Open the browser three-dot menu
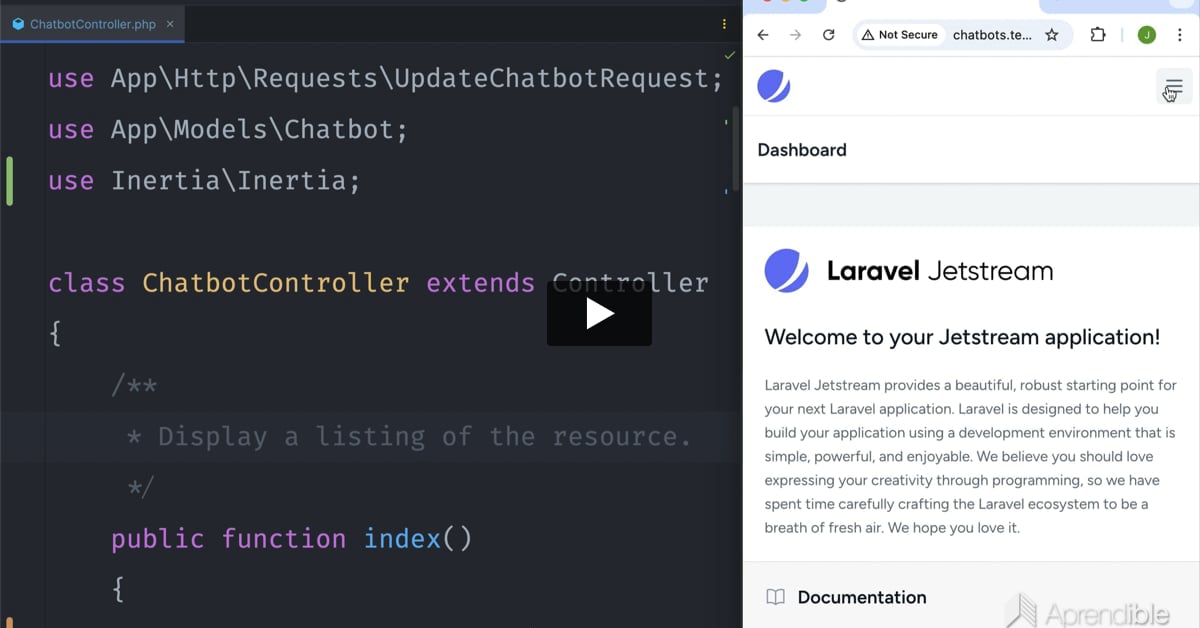This screenshot has height=628, width=1200. click(1179, 35)
